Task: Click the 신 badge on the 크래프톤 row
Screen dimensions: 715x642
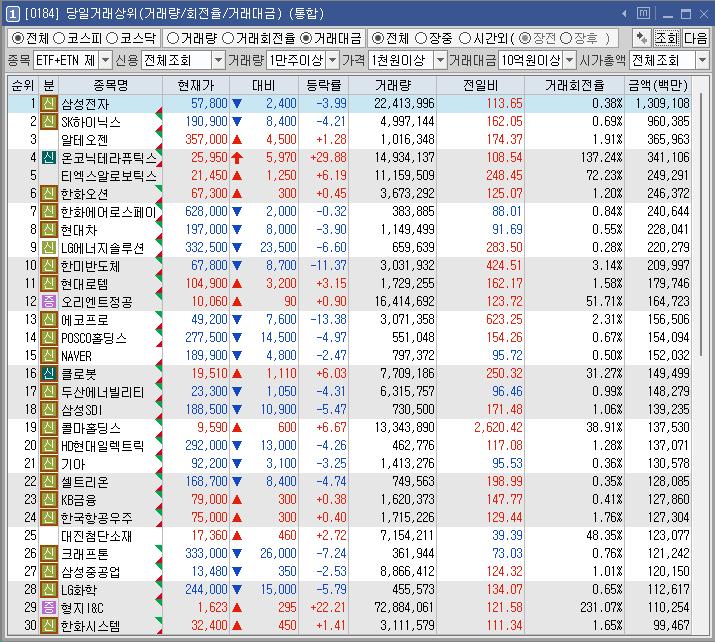Action: coord(49,554)
